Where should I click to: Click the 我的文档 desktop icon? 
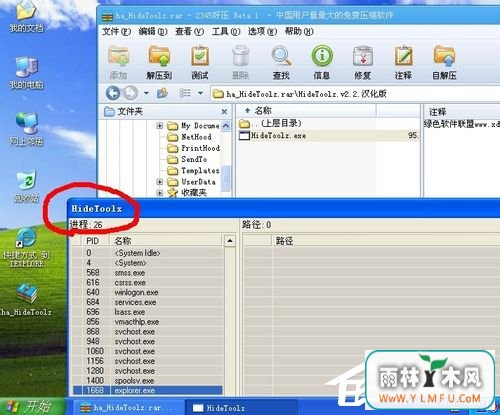pos(26,17)
